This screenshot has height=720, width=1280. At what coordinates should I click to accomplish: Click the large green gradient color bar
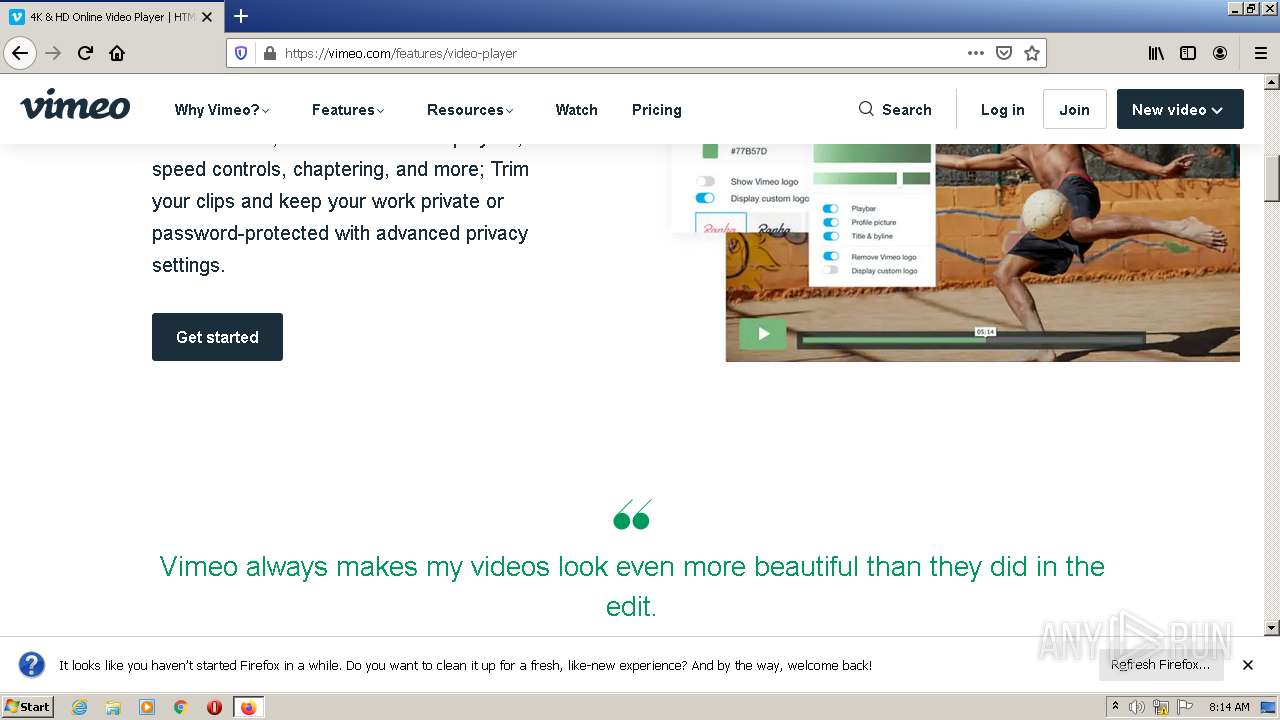(872, 153)
